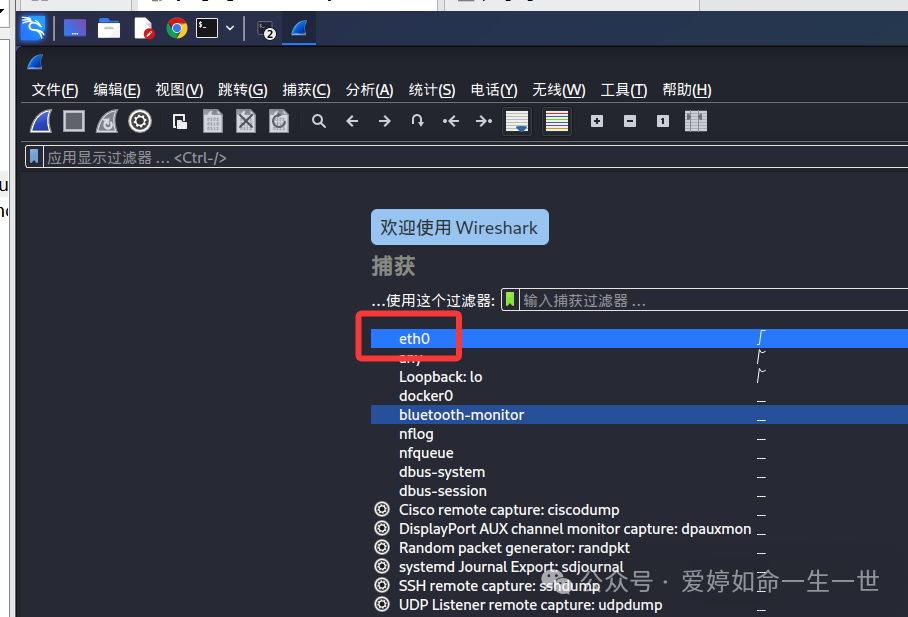Expand terminal dropdown arrow in taskbar
This screenshot has width=908, height=617.
(230, 28)
